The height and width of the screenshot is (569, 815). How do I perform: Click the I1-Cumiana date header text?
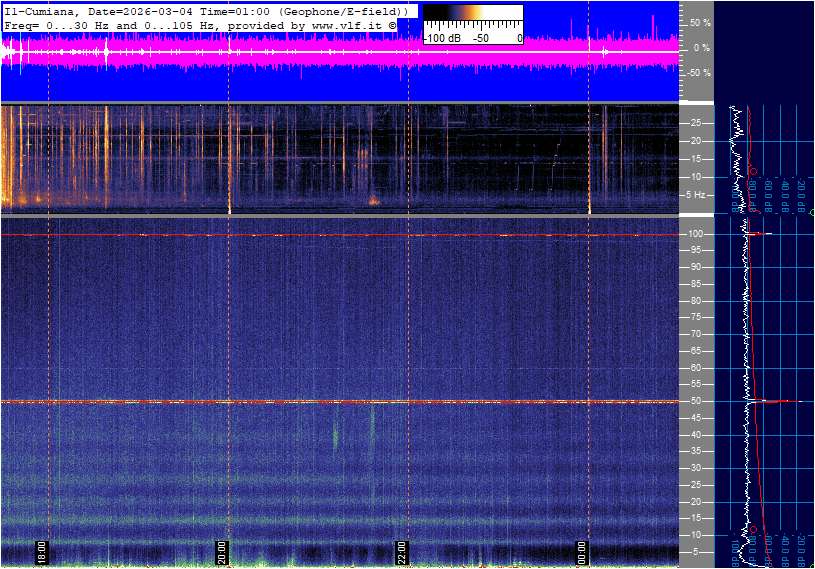click(x=100, y=10)
